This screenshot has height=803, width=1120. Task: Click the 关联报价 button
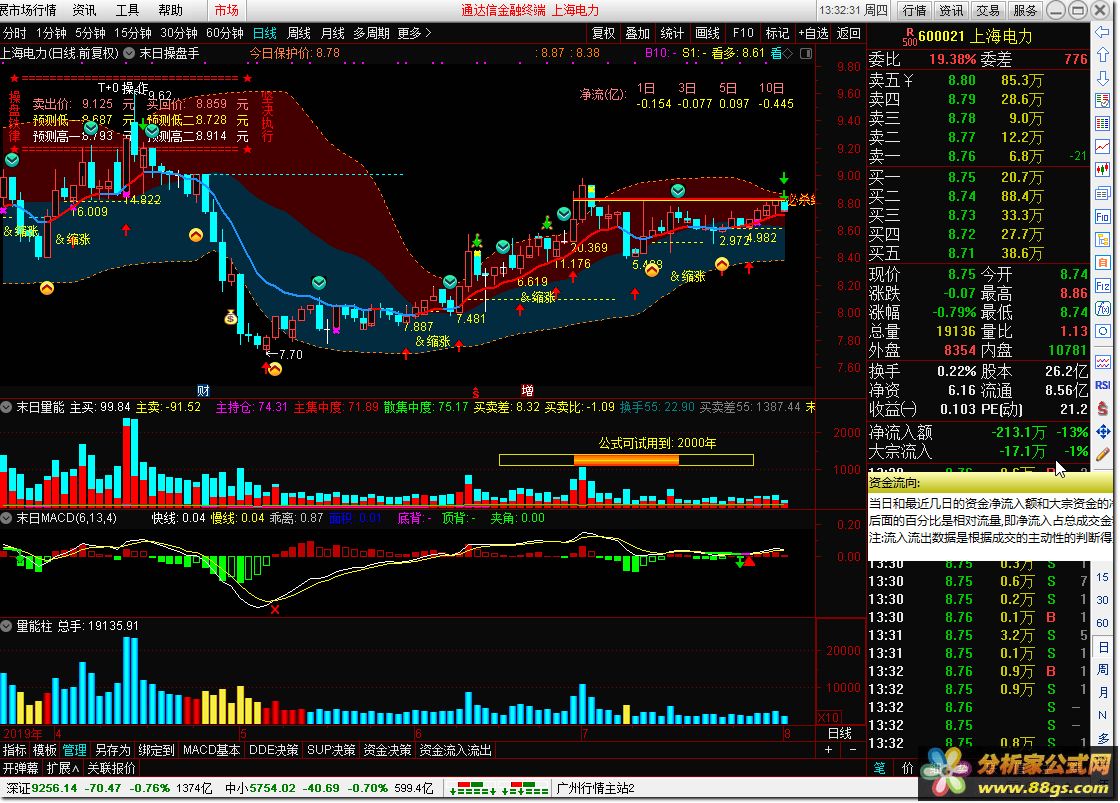[111, 768]
